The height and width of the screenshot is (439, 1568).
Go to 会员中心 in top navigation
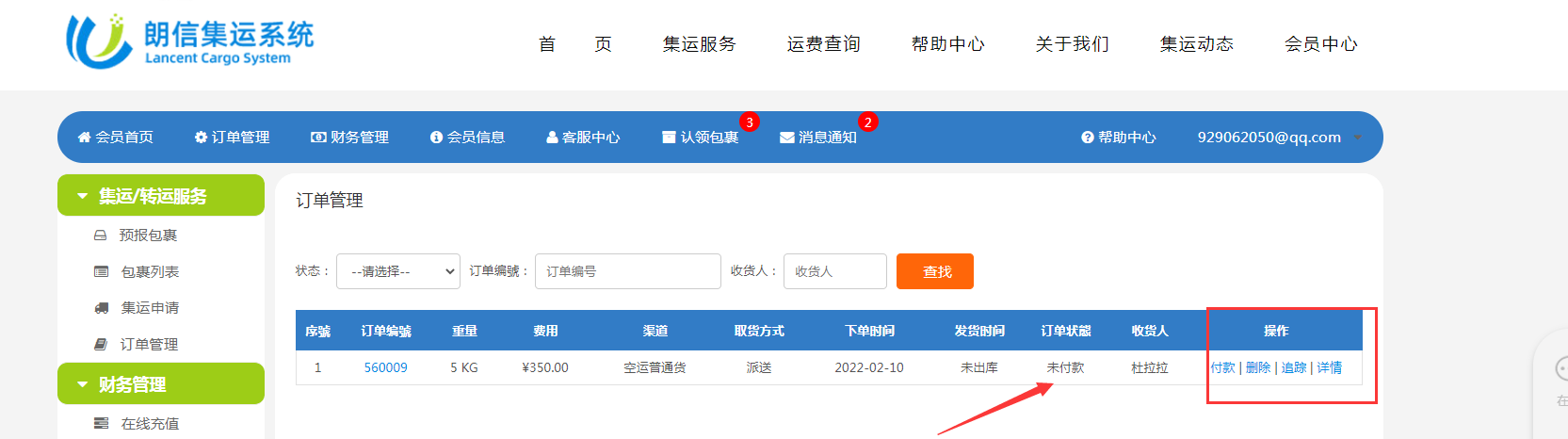point(1320,44)
